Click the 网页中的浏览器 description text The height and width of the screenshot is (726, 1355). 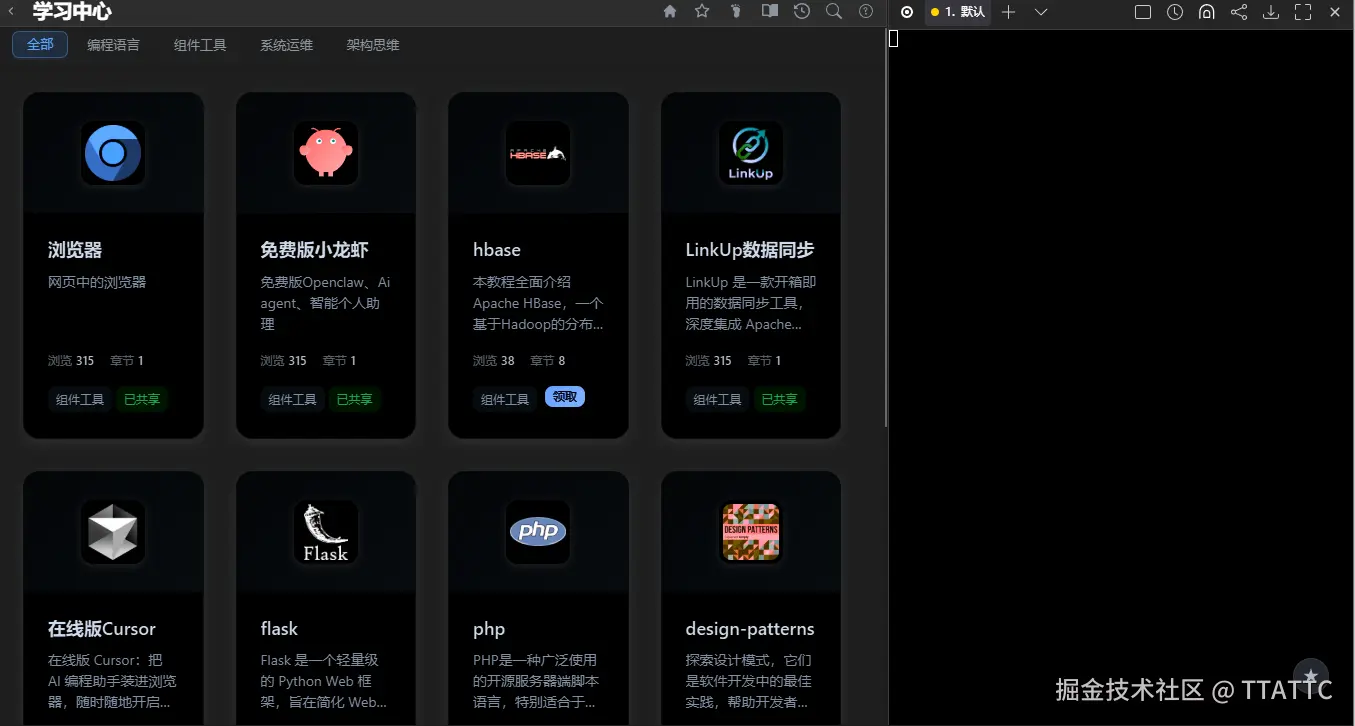pos(97,282)
